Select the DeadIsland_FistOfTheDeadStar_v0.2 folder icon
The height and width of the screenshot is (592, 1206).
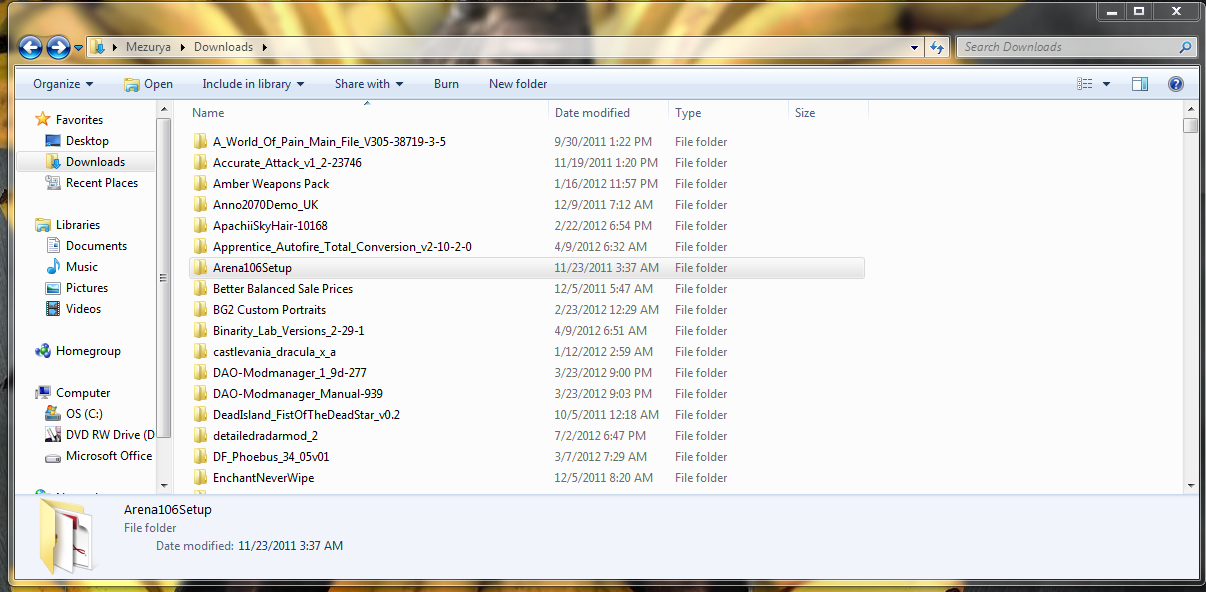click(201, 414)
